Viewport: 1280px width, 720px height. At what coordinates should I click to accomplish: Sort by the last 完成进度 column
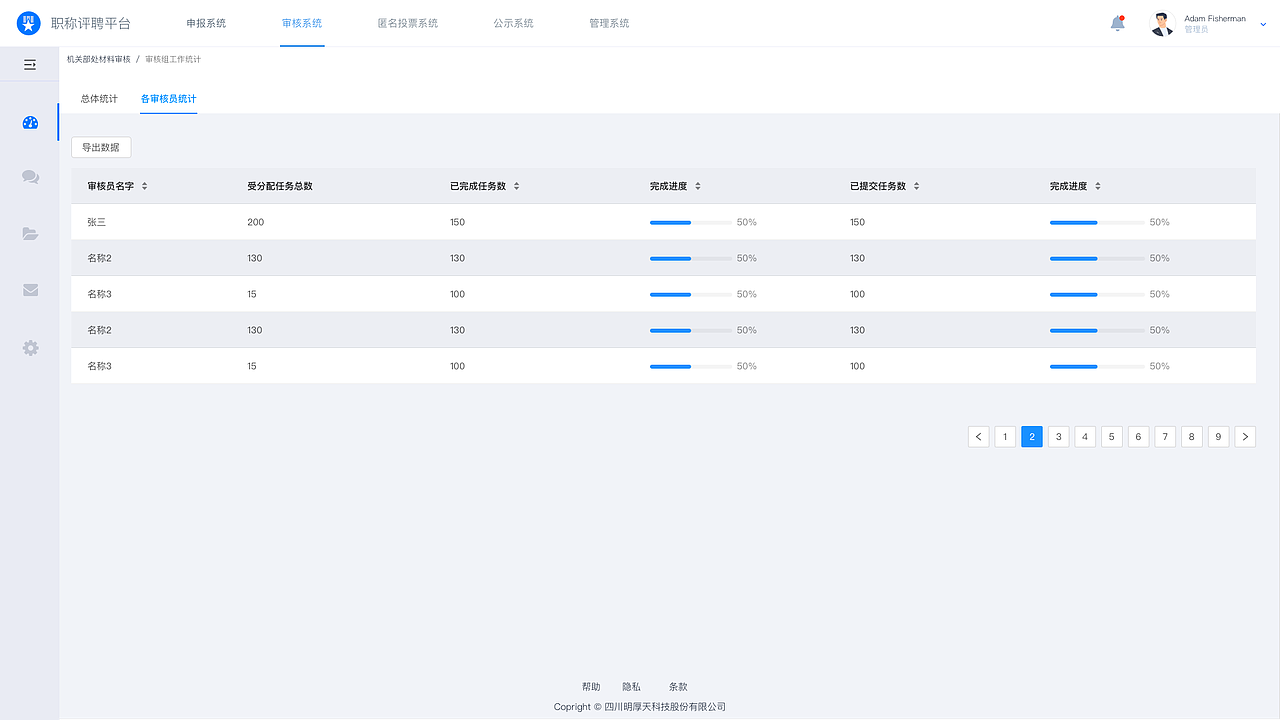pyautogui.click(x=1098, y=186)
